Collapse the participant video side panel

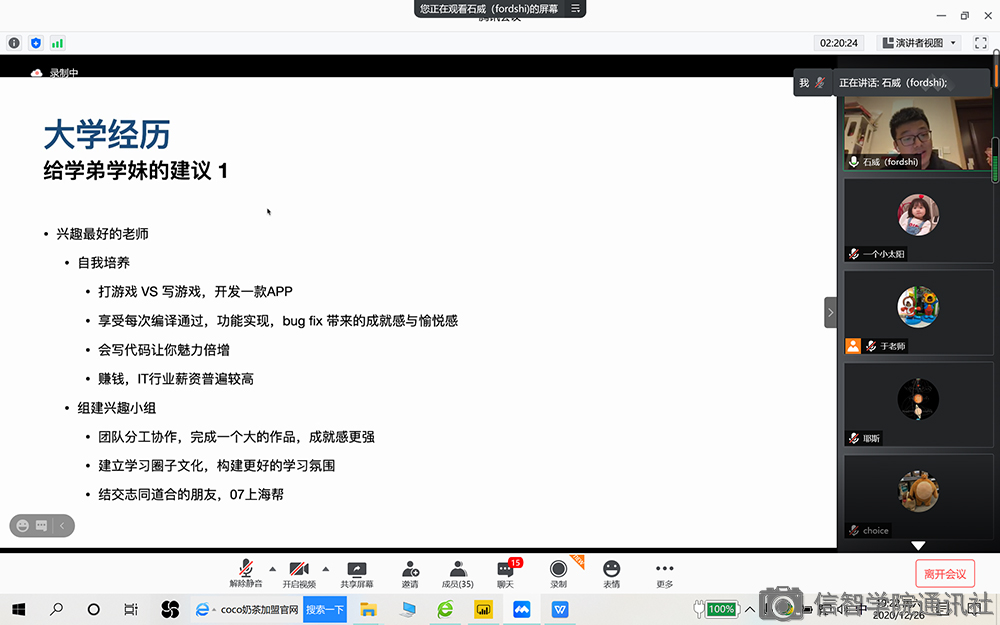pyautogui.click(x=830, y=312)
